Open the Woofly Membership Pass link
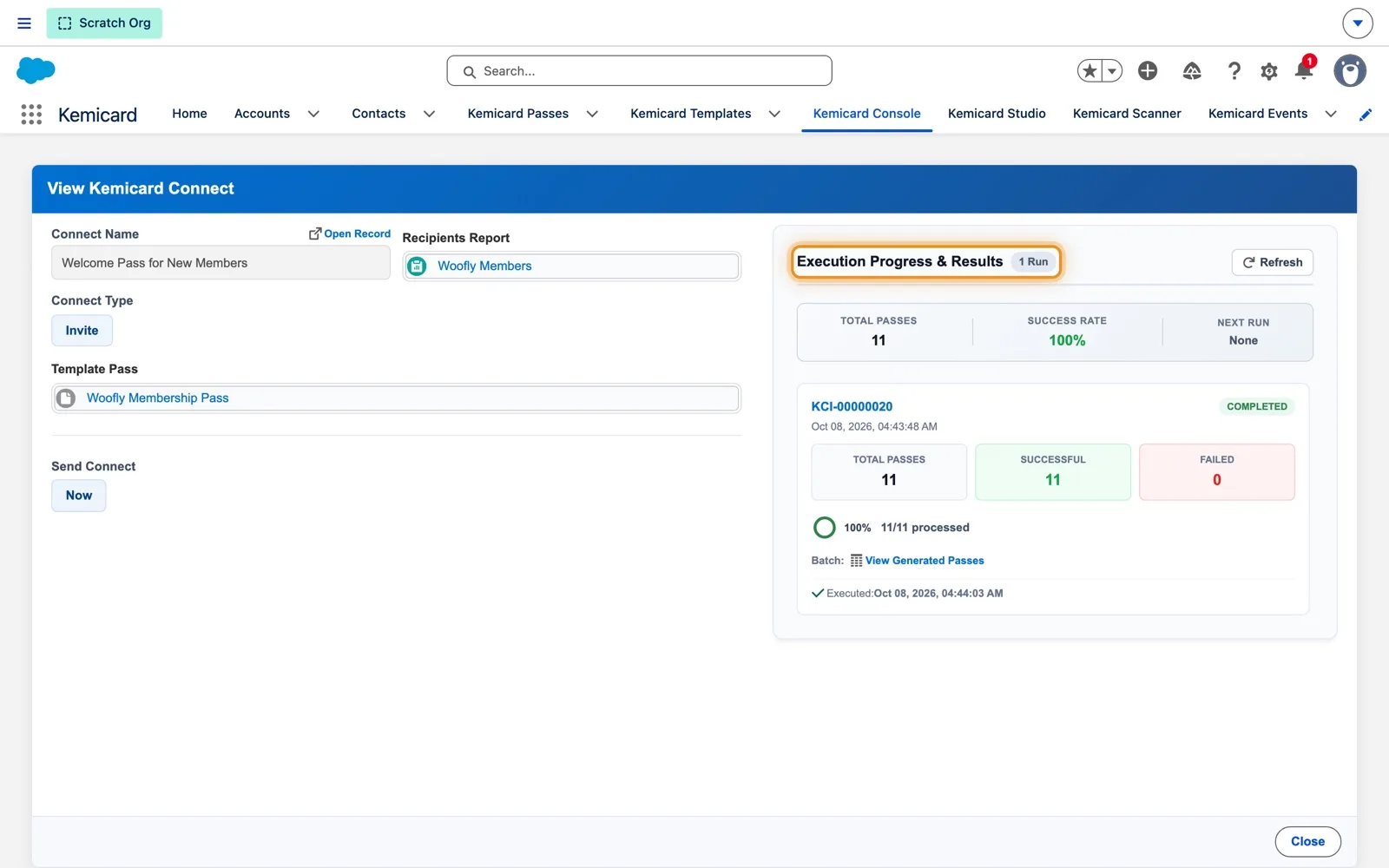This screenshot has height=868, width=1389. tap(158, 398)
